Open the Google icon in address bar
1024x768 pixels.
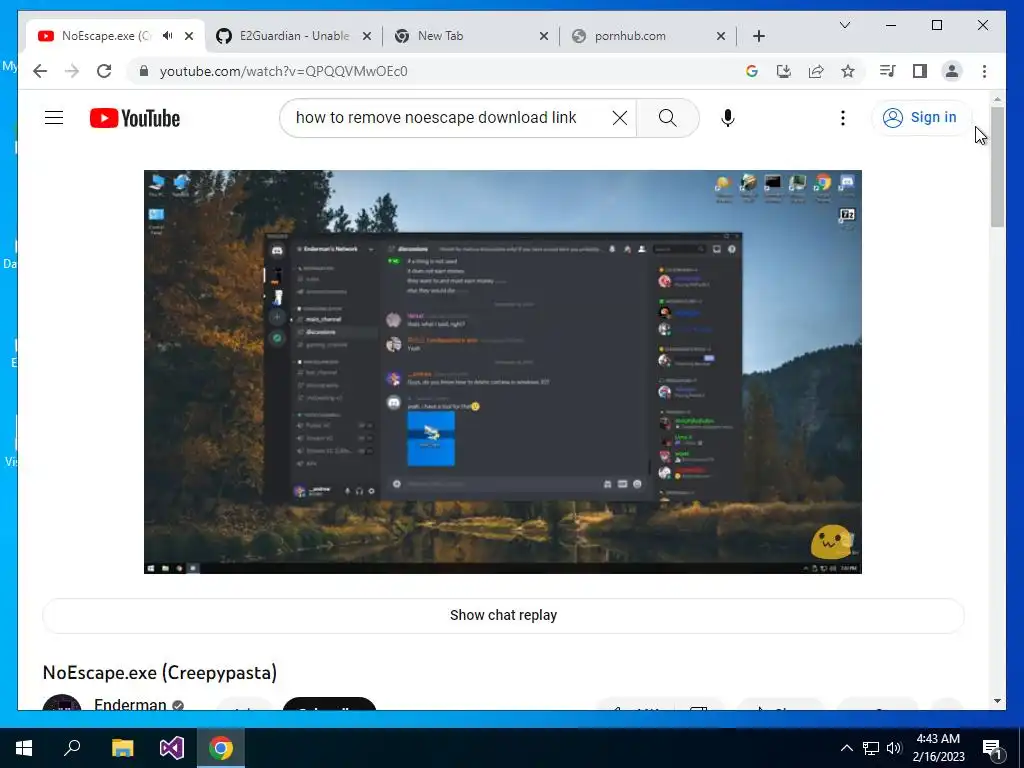pos(752,71)
